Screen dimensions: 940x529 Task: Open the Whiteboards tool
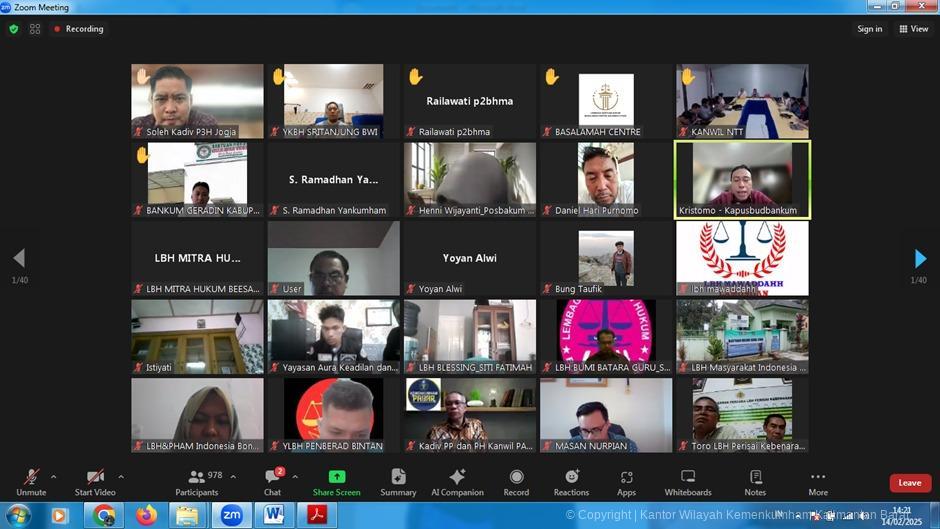click(x=688, y=481)
